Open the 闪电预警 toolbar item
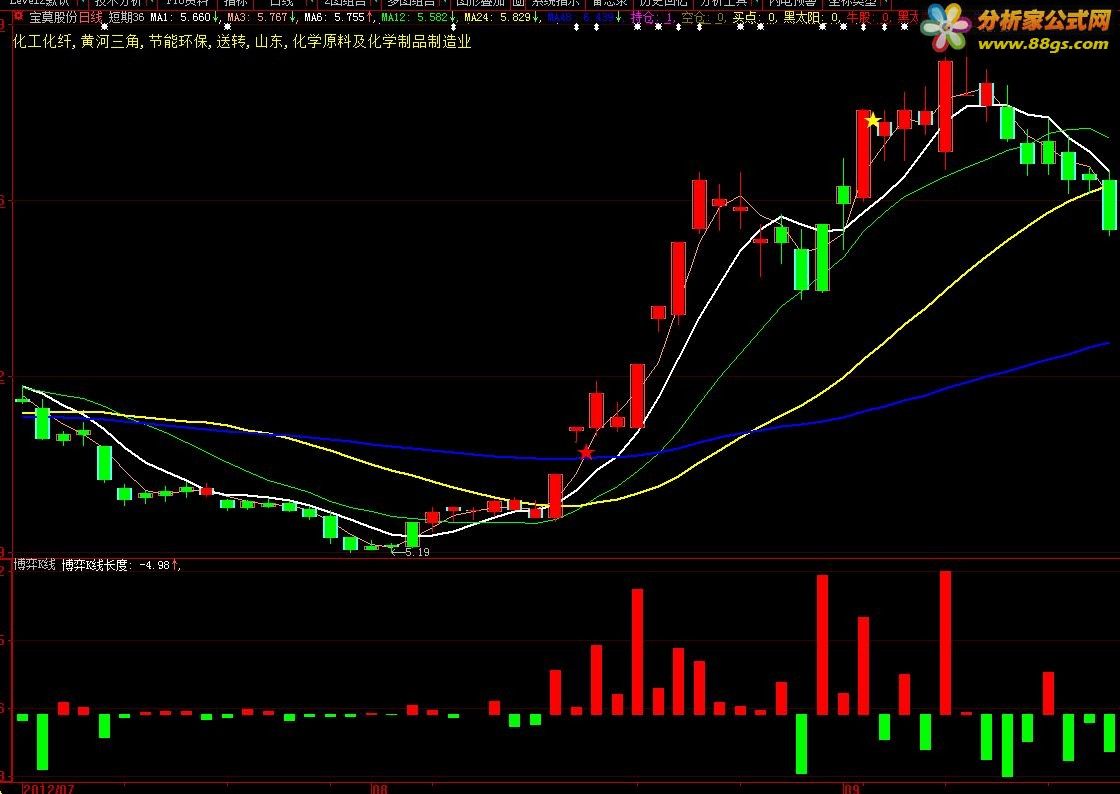This screenshot has height=794, width=1120. (x=791, y=3)
